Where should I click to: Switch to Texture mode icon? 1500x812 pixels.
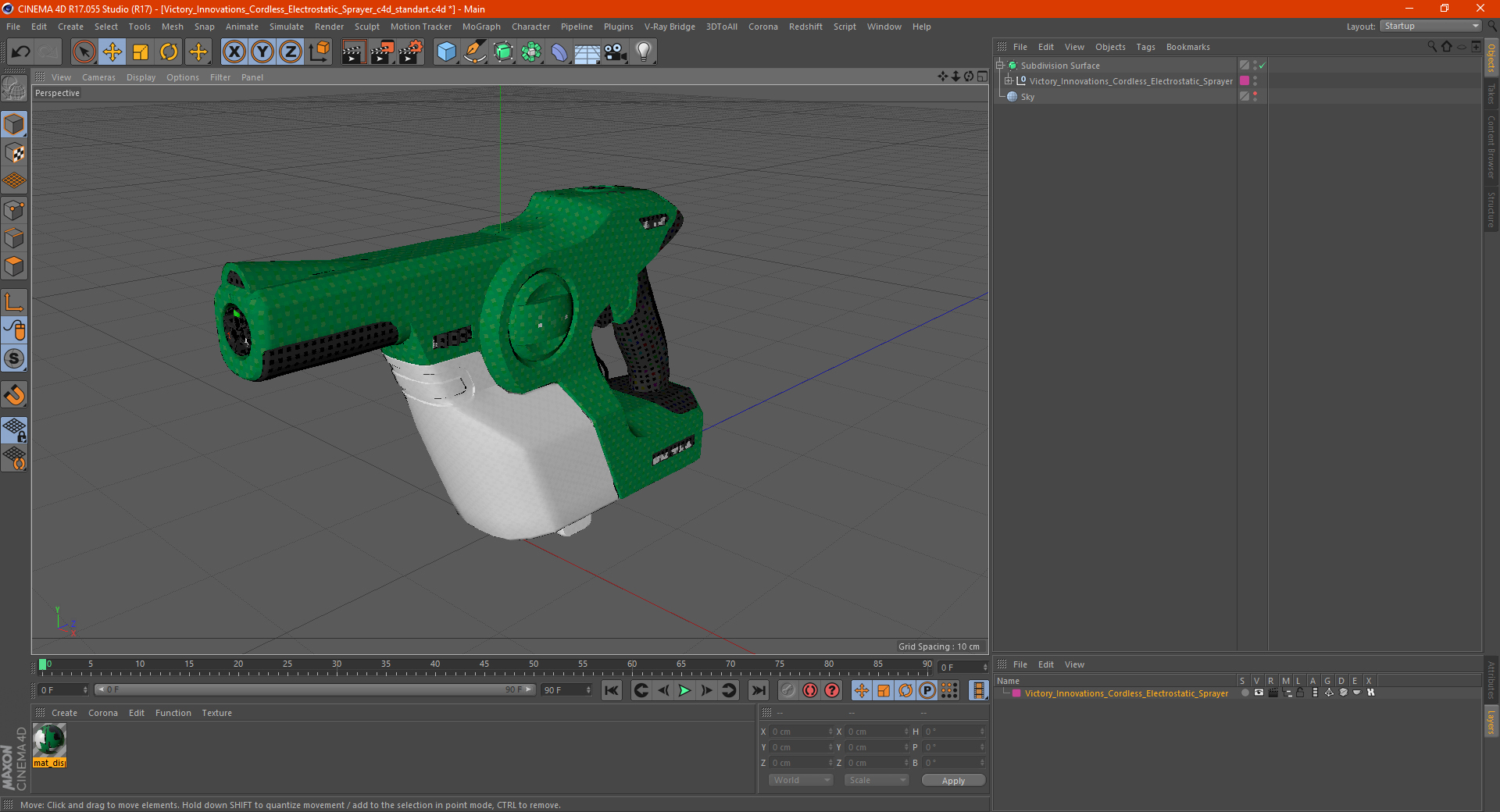pyautogui.click(x=14, y=153)
